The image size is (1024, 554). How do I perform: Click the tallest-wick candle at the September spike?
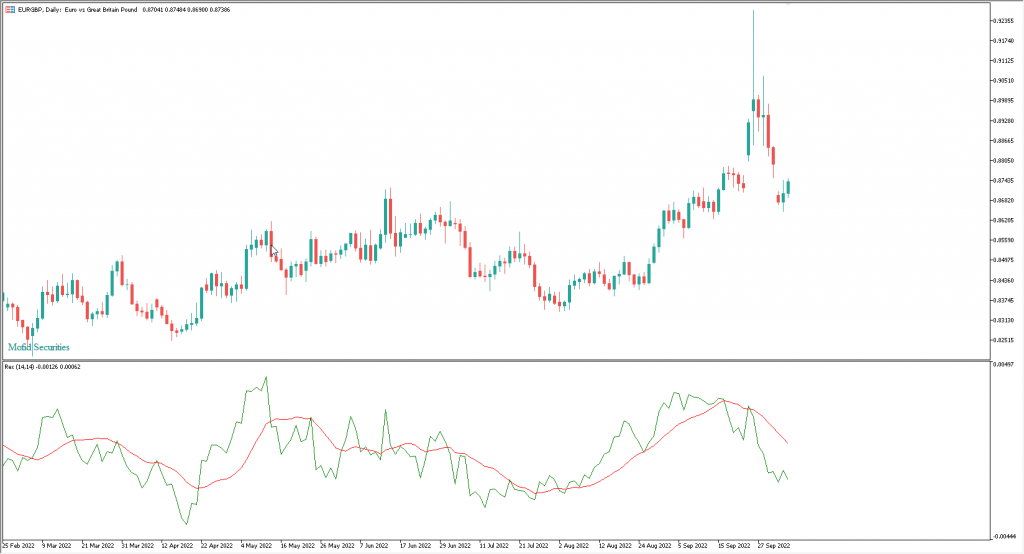(x=753, y=105)
